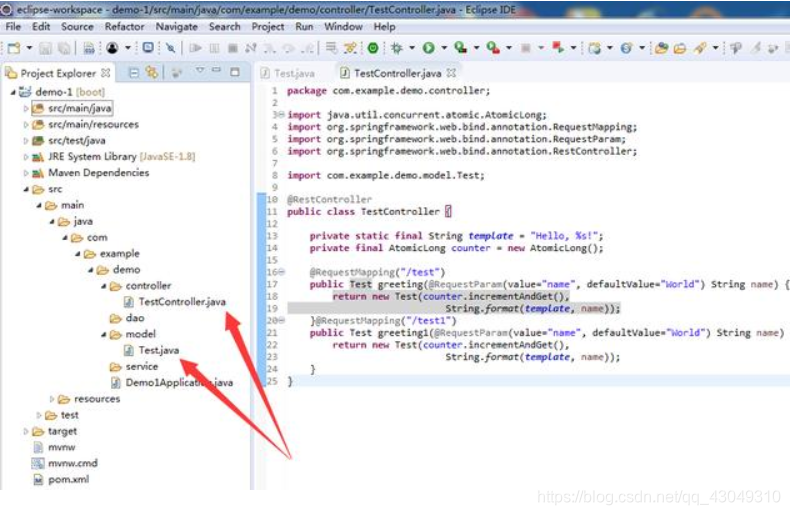Image resolution: width=790 pixels, height=515 pixels.
Task: Collapse the model folder
Action: point(103,334)
